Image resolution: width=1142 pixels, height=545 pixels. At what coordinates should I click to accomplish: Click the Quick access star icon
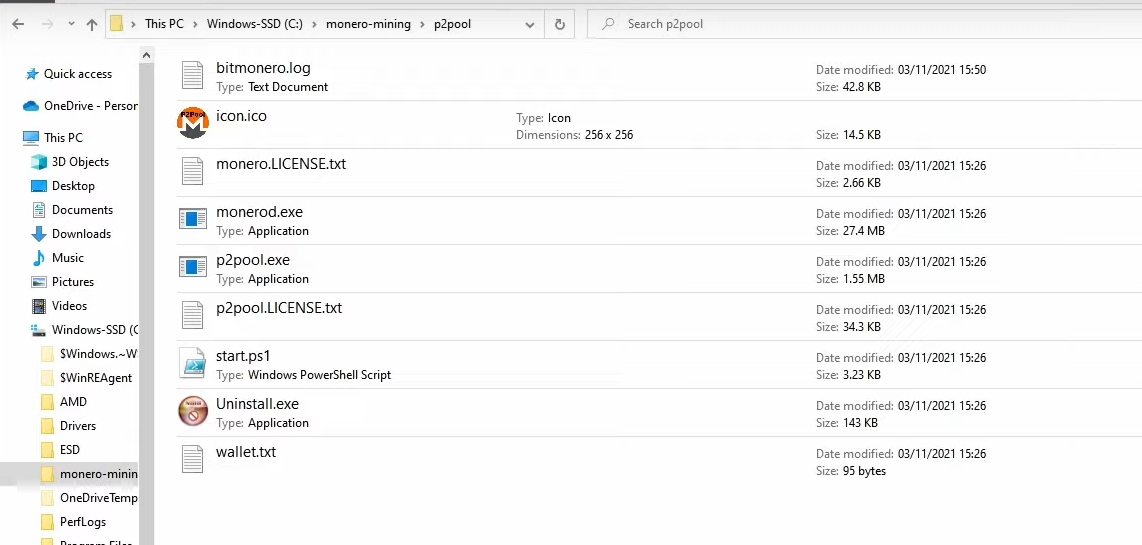click(x=32, y=74)
